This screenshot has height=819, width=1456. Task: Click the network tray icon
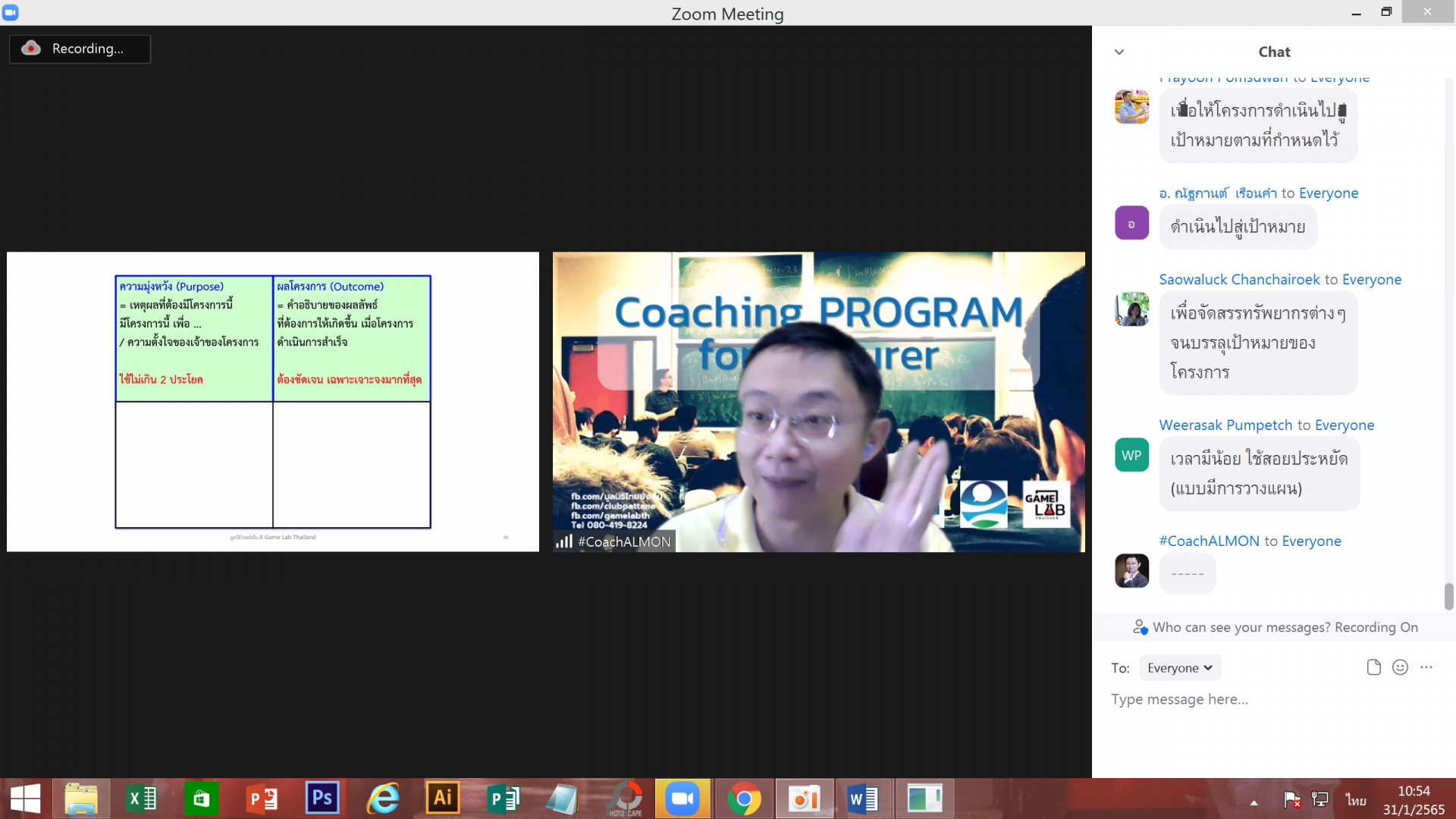(1320, 799)
